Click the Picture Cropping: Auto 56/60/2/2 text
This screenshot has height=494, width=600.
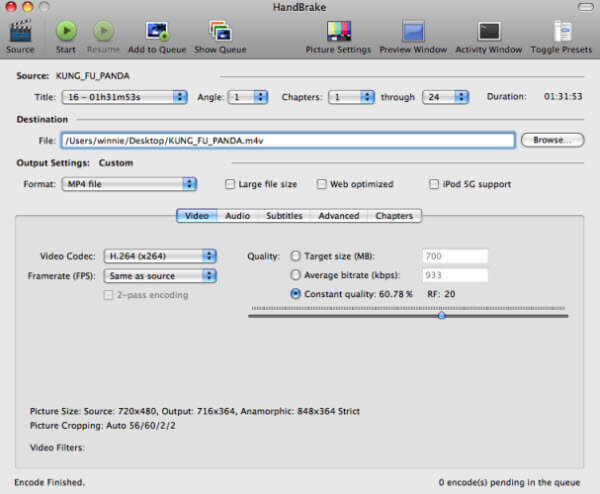tap(103, 426)
